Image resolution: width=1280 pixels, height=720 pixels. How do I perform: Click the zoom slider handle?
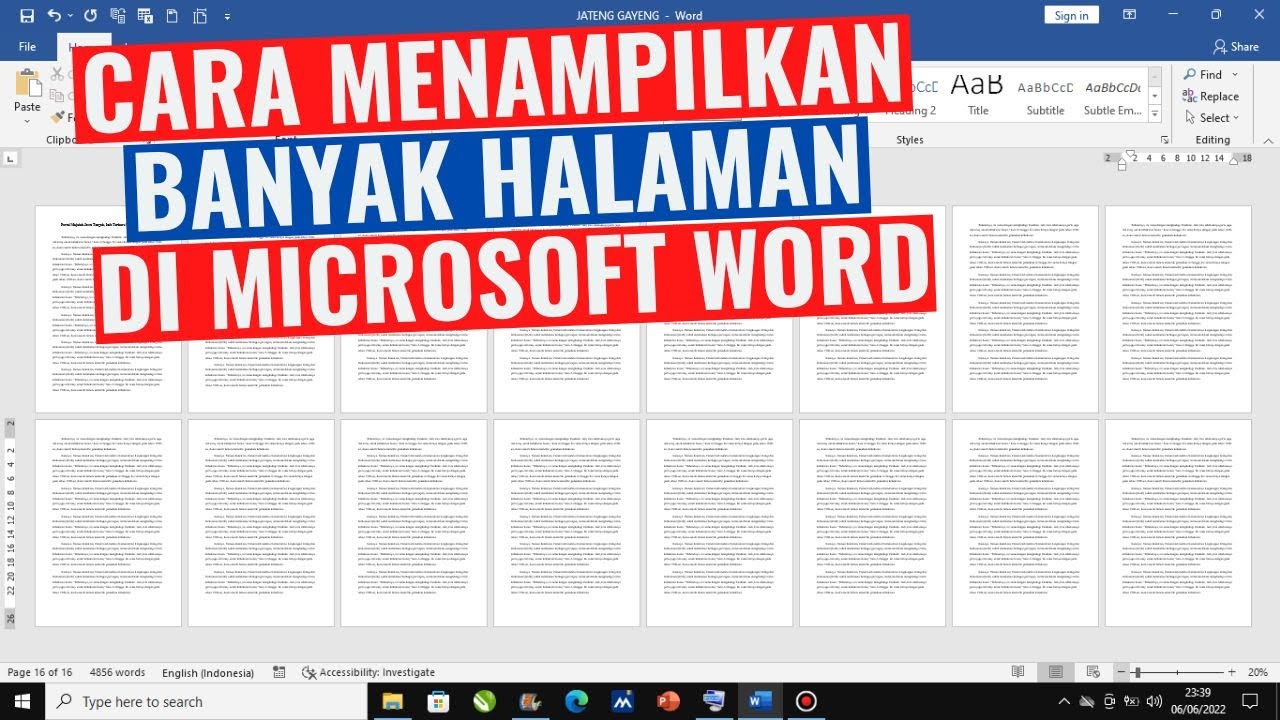pos(1137,673)
